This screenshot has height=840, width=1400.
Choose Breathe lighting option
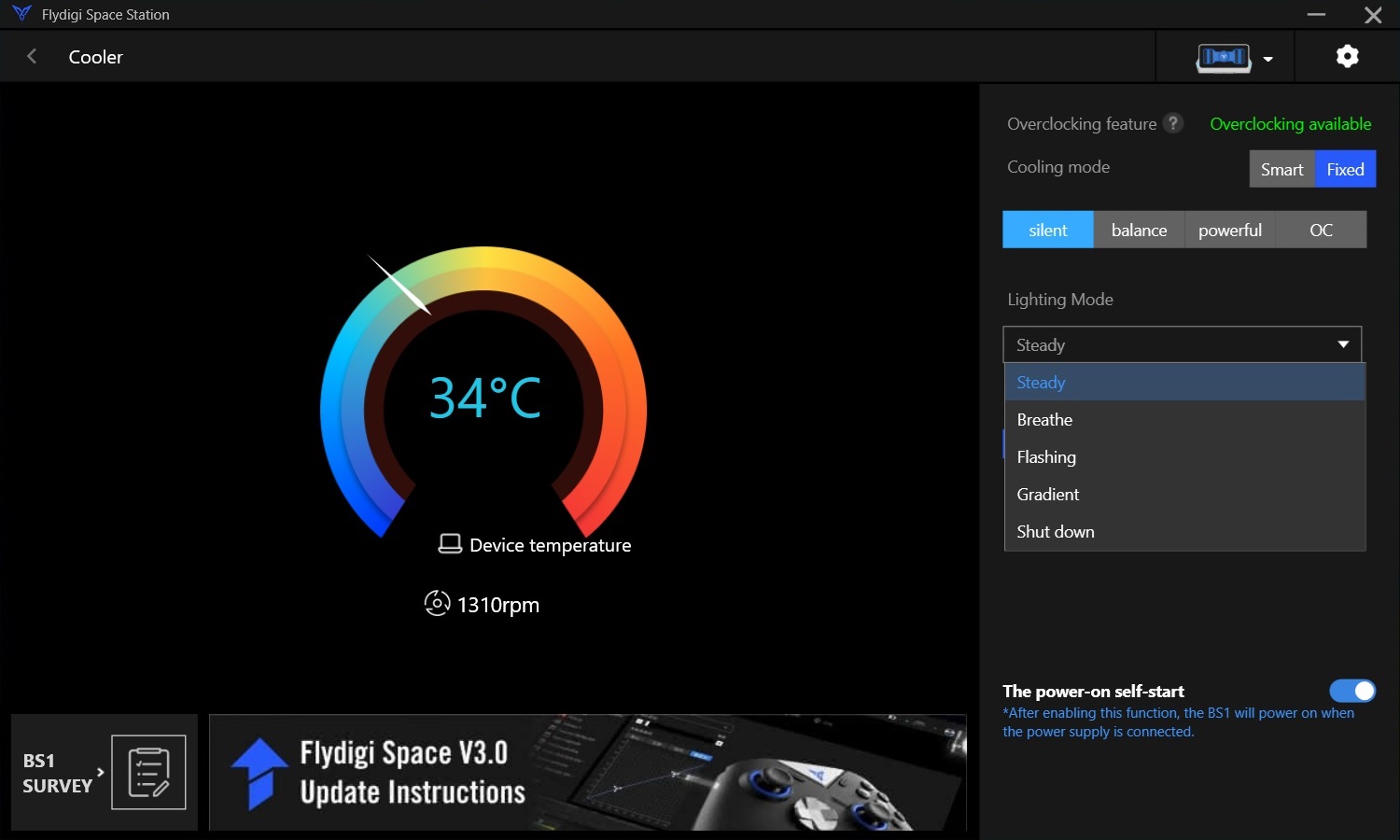click(x=1184, y=420)
